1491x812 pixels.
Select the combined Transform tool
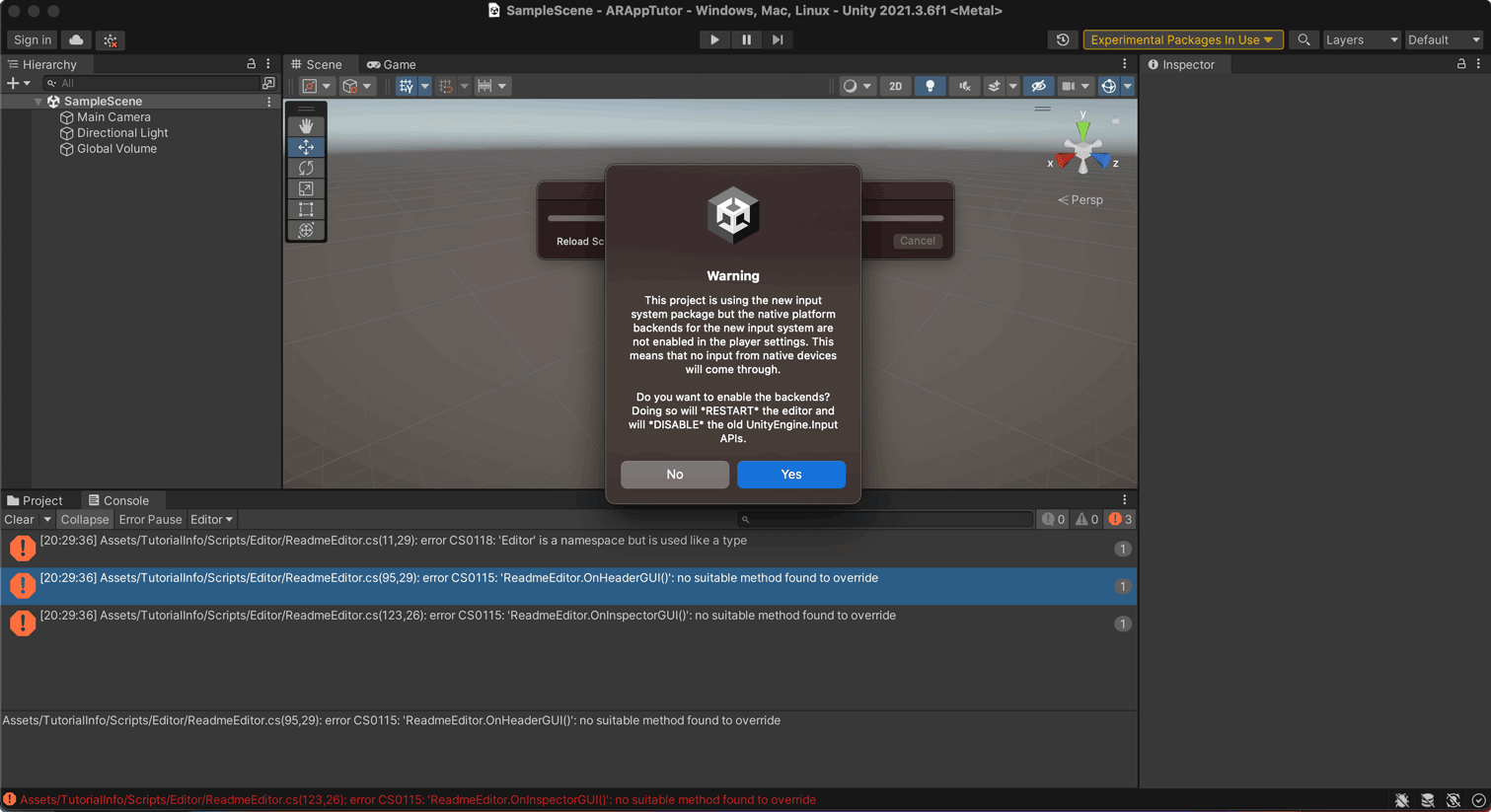pyautogui.click(x=306, y=230)
